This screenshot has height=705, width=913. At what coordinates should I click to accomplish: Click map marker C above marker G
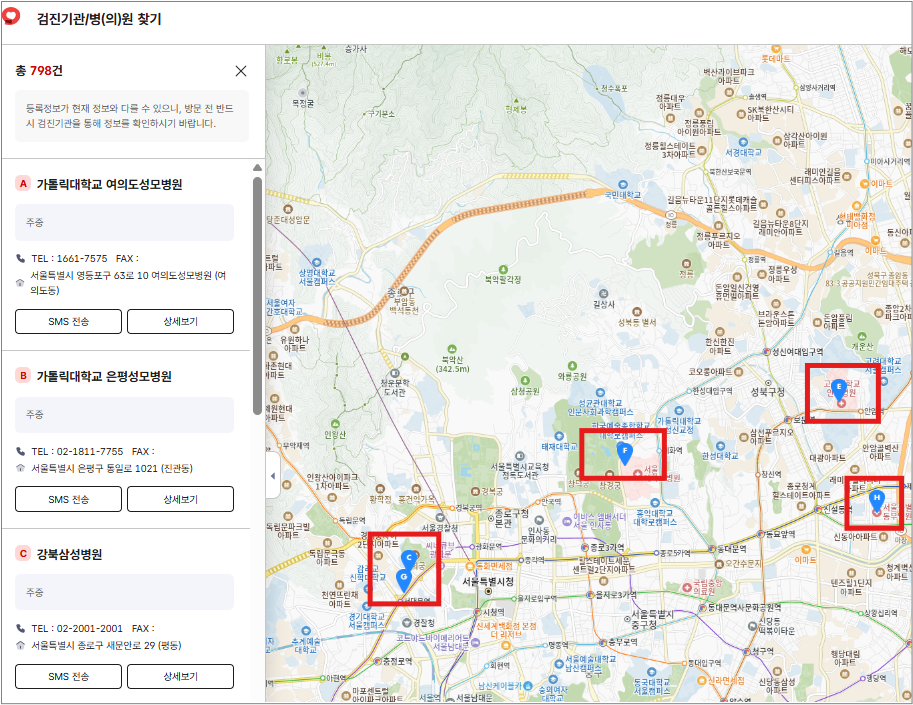click(x=408, y=559)
